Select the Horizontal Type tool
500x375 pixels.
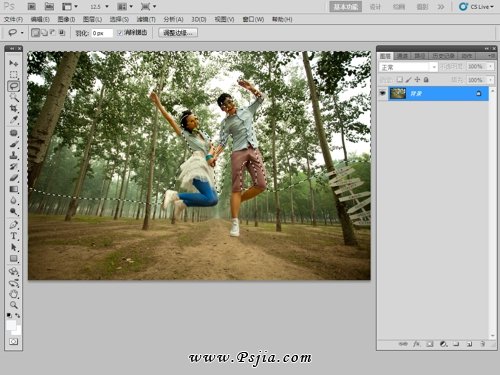click(14, 236)
